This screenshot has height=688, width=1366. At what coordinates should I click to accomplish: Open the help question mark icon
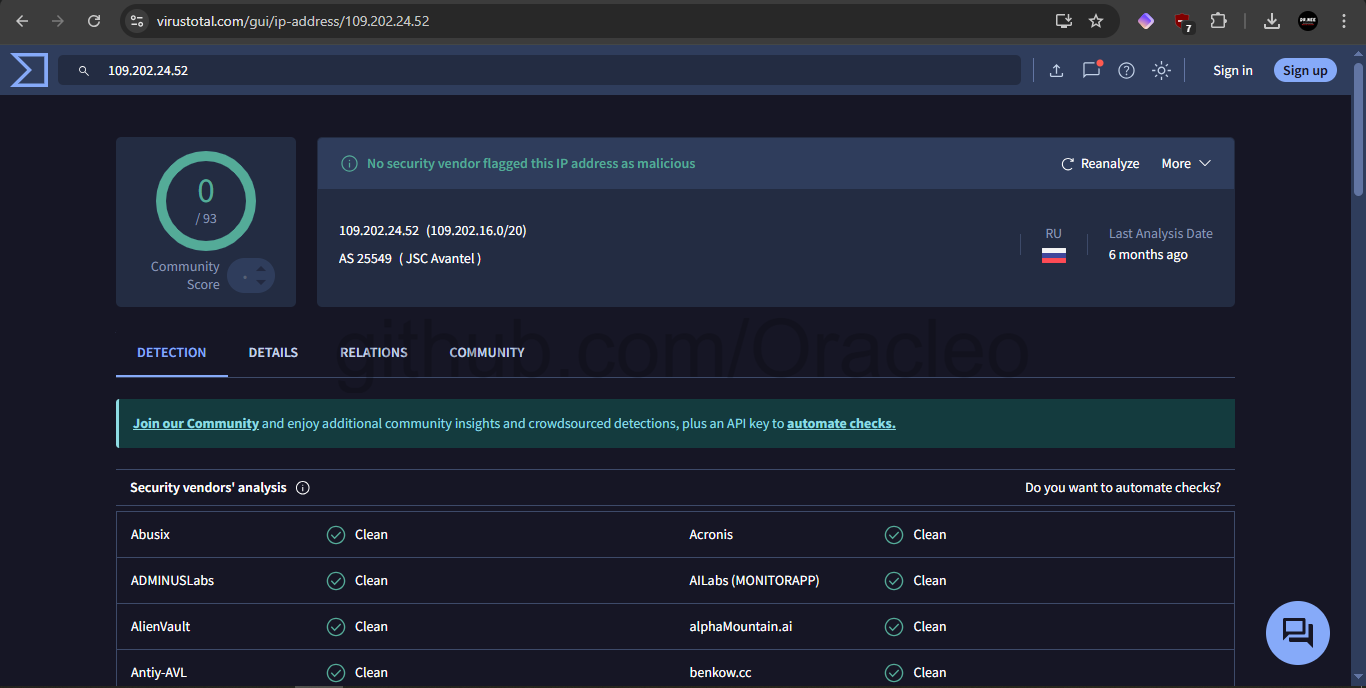click(1126, 70)
